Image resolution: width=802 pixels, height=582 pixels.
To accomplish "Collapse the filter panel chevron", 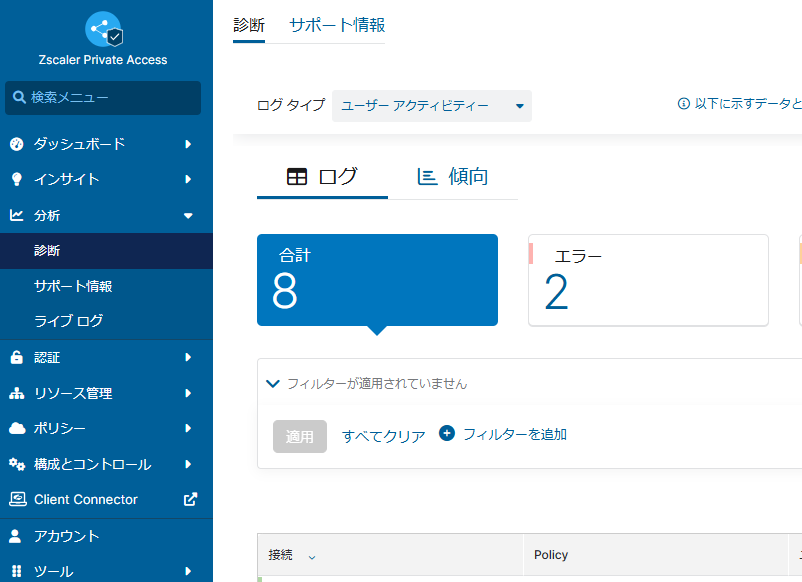I will tap(273, 383).
